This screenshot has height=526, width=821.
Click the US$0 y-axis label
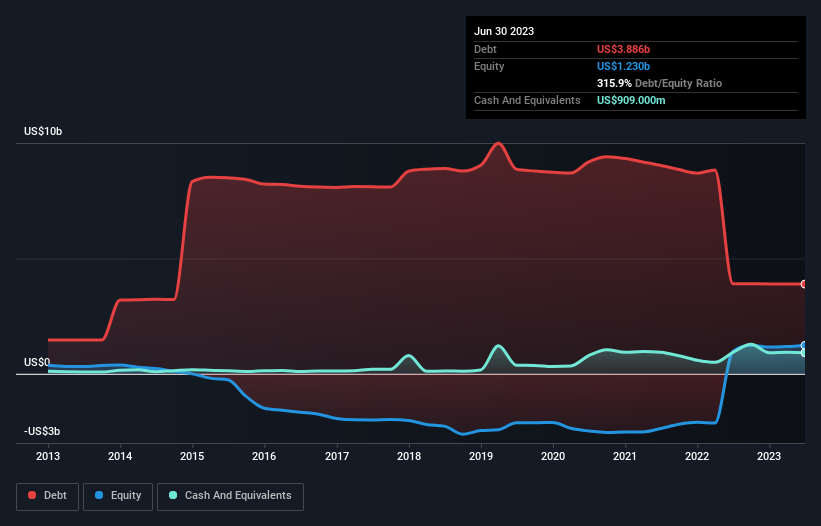click(x=37, y=362)
